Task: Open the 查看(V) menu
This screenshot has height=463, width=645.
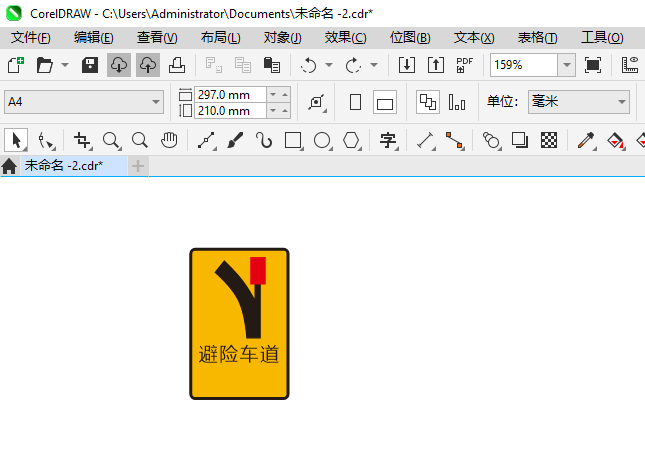Action: [157, 38]
